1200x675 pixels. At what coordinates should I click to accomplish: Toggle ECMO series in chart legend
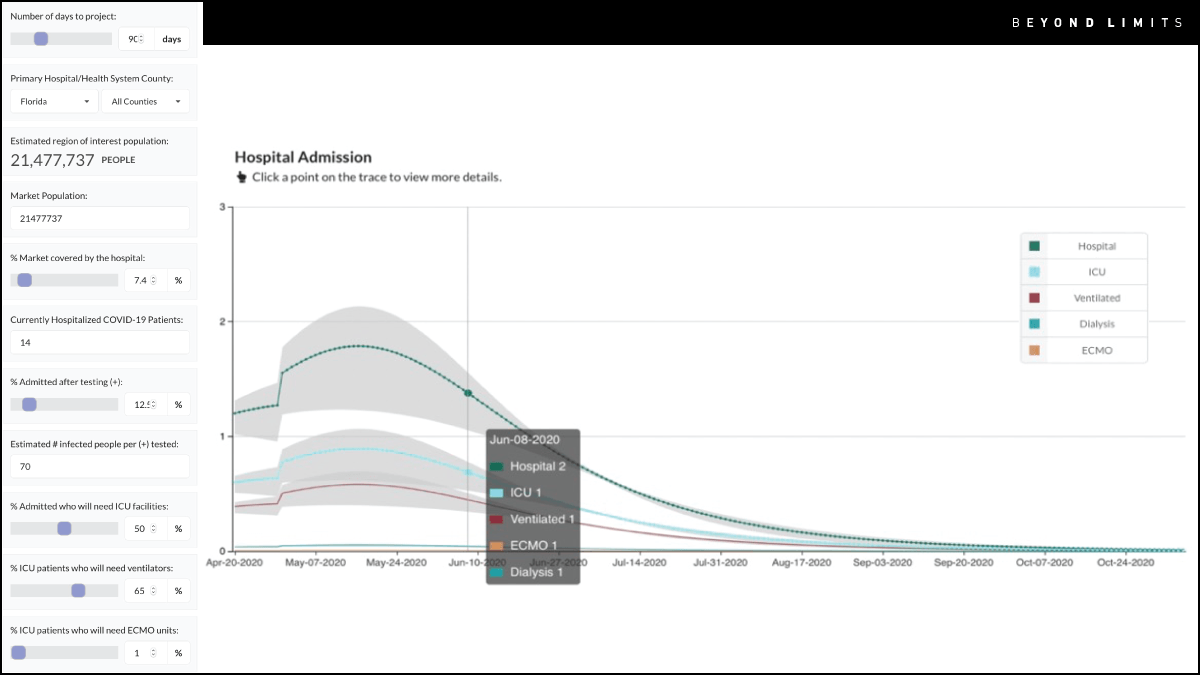[x=1084, y=350]
